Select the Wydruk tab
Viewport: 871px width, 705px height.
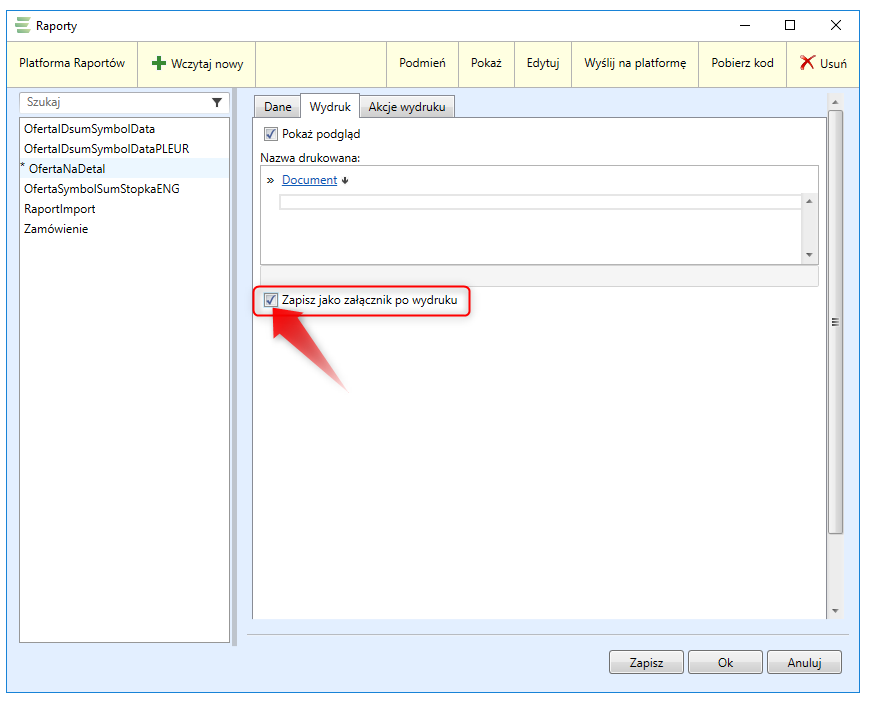point(330,107)
